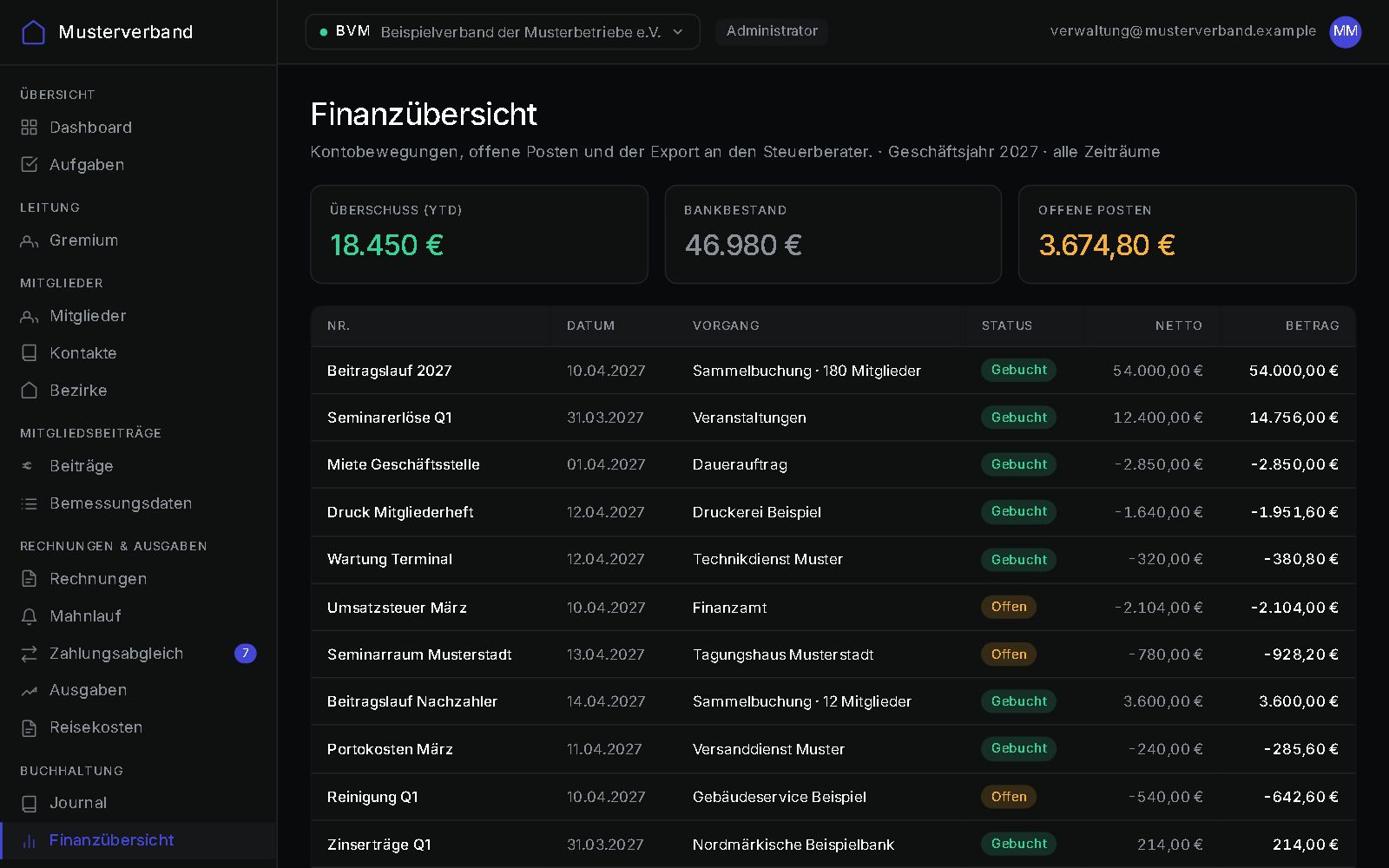The width and height of the screenshot is (1389, 868).
Task: Open Dashboard in the sidebar
Action: click(x=139, y=128)
